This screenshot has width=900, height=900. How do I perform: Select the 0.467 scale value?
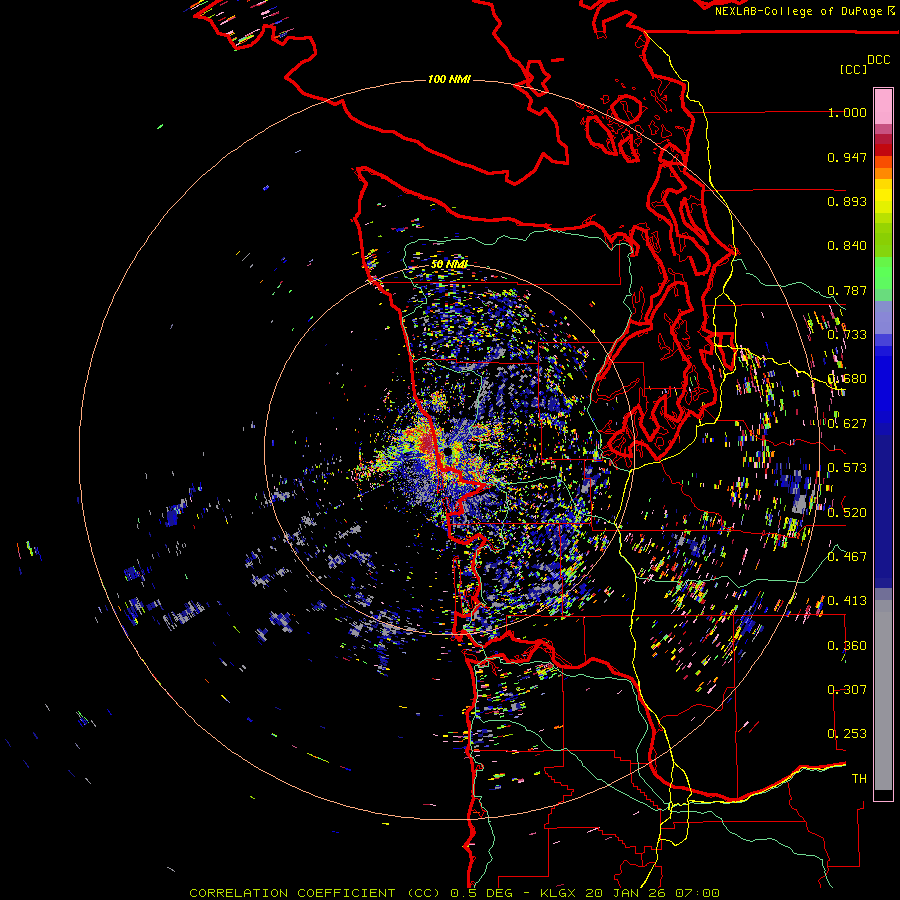coord(847,556)
